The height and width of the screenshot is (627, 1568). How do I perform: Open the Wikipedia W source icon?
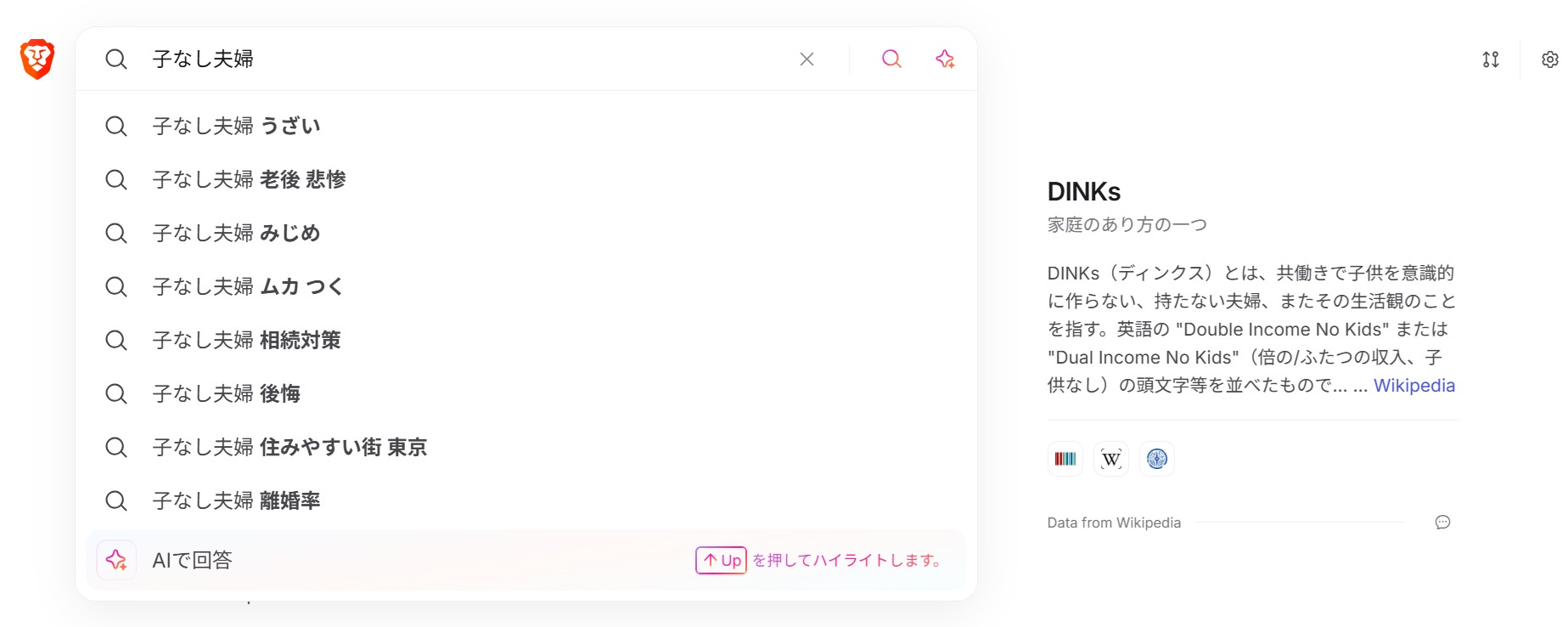click(x=1110, y=459)
